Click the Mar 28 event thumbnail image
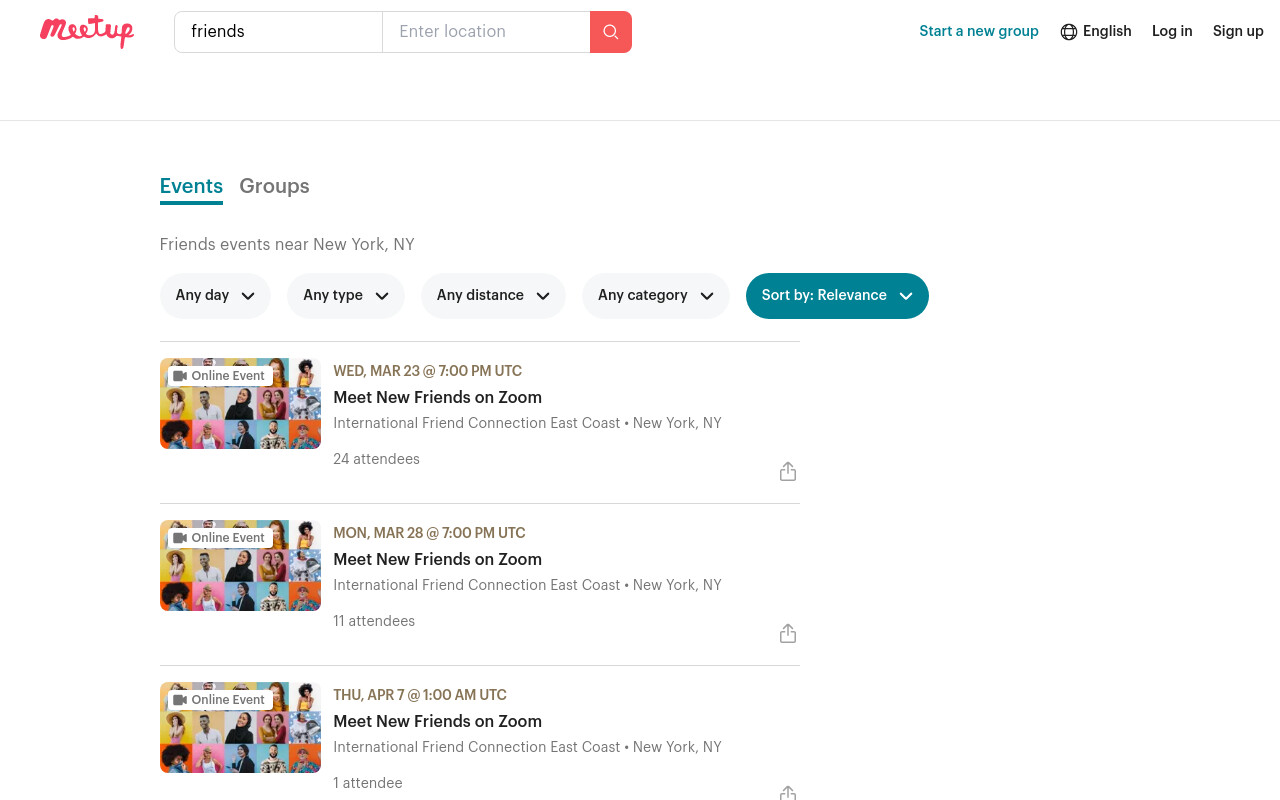 240,566
